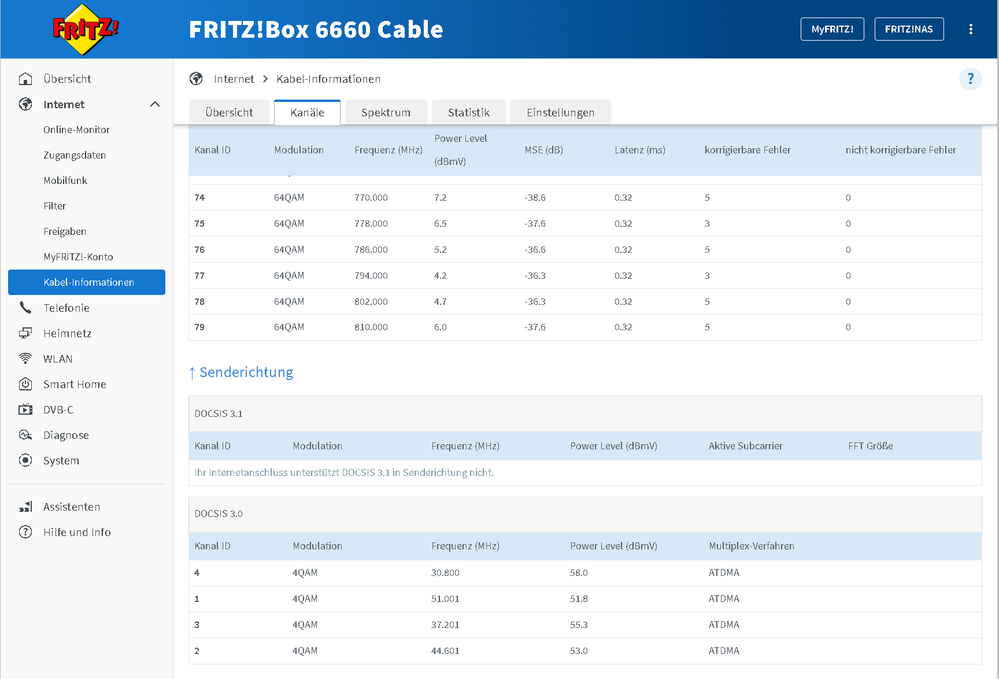The image size is (999, 679).
Task: Open the help question mark icon
Action: point(970,79)
